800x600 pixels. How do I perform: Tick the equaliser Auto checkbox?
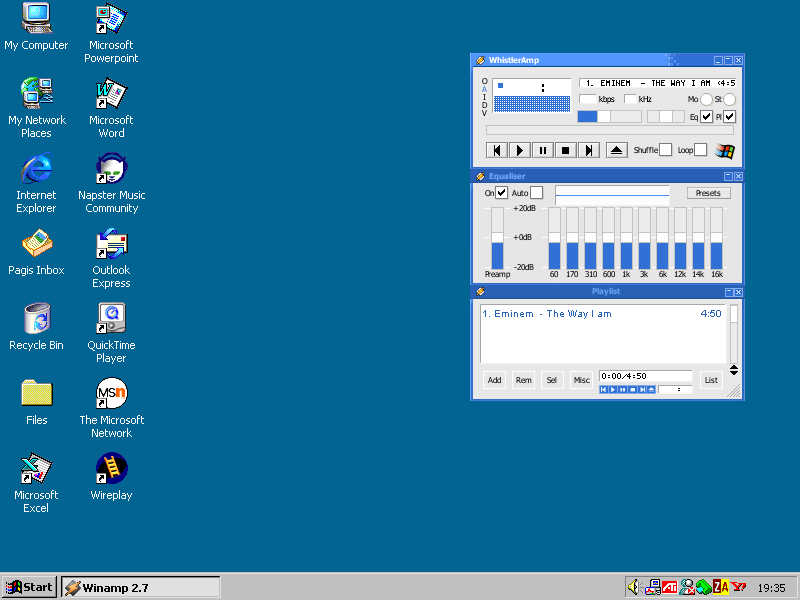tap(537, 192)
